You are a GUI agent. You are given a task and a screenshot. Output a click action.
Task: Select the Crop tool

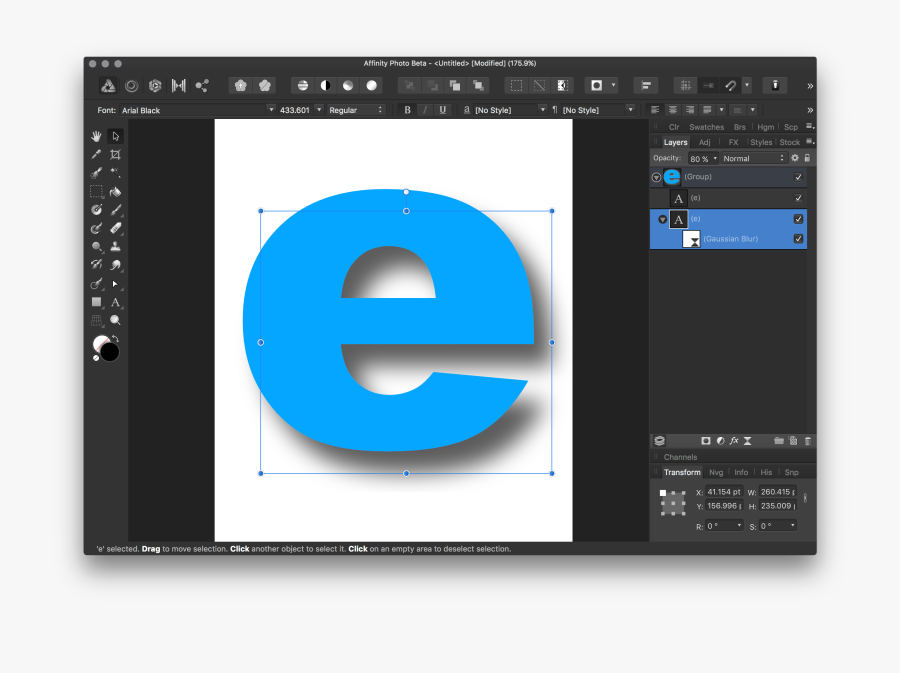coord(116,154)
